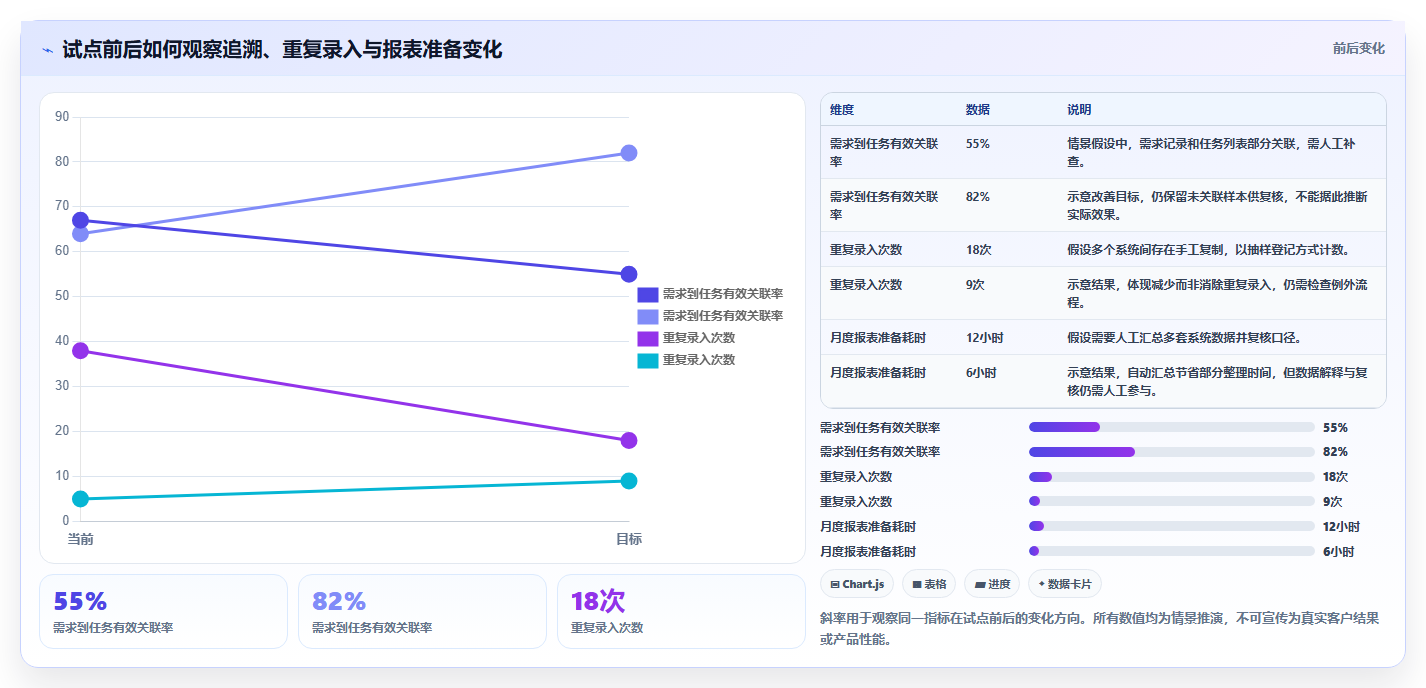Click the lightning icon beside the title

47,50
